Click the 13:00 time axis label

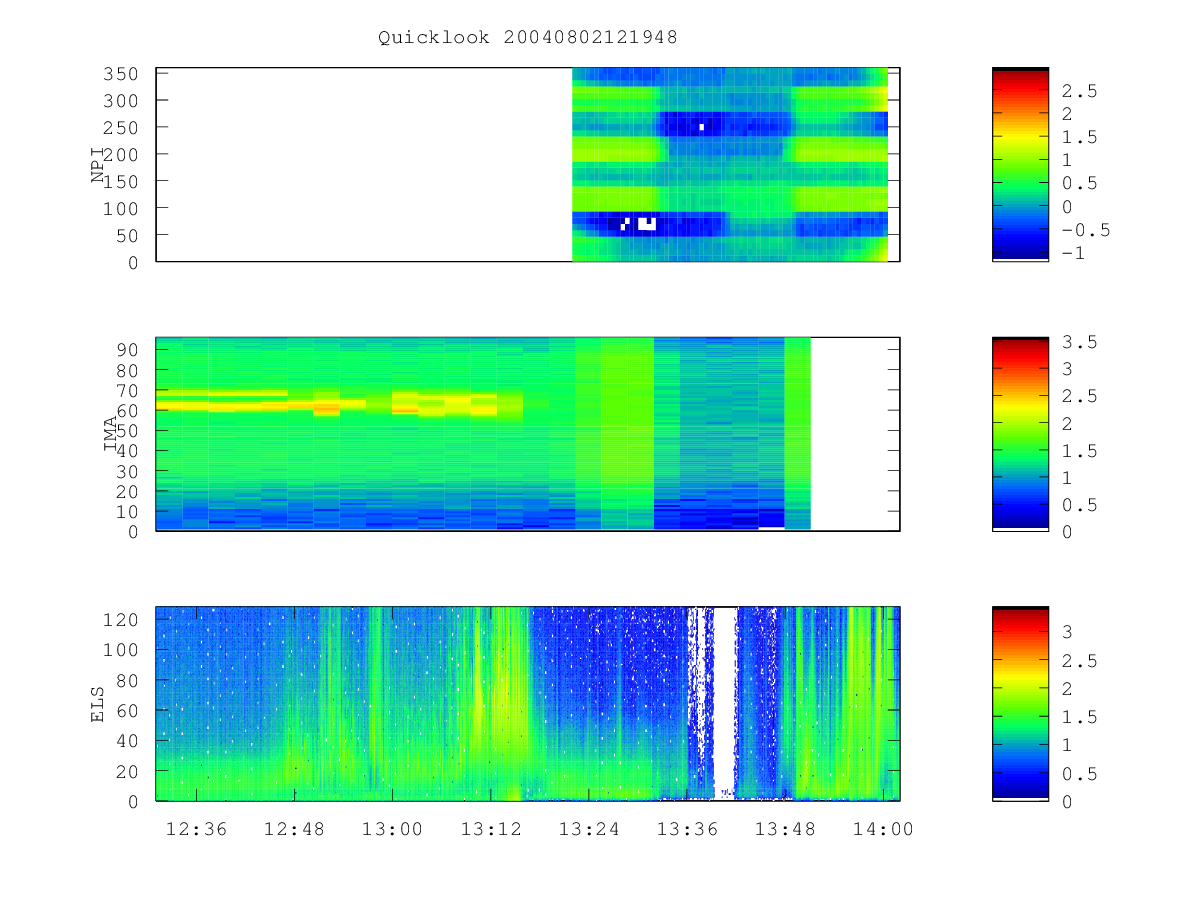coord(392,829)
